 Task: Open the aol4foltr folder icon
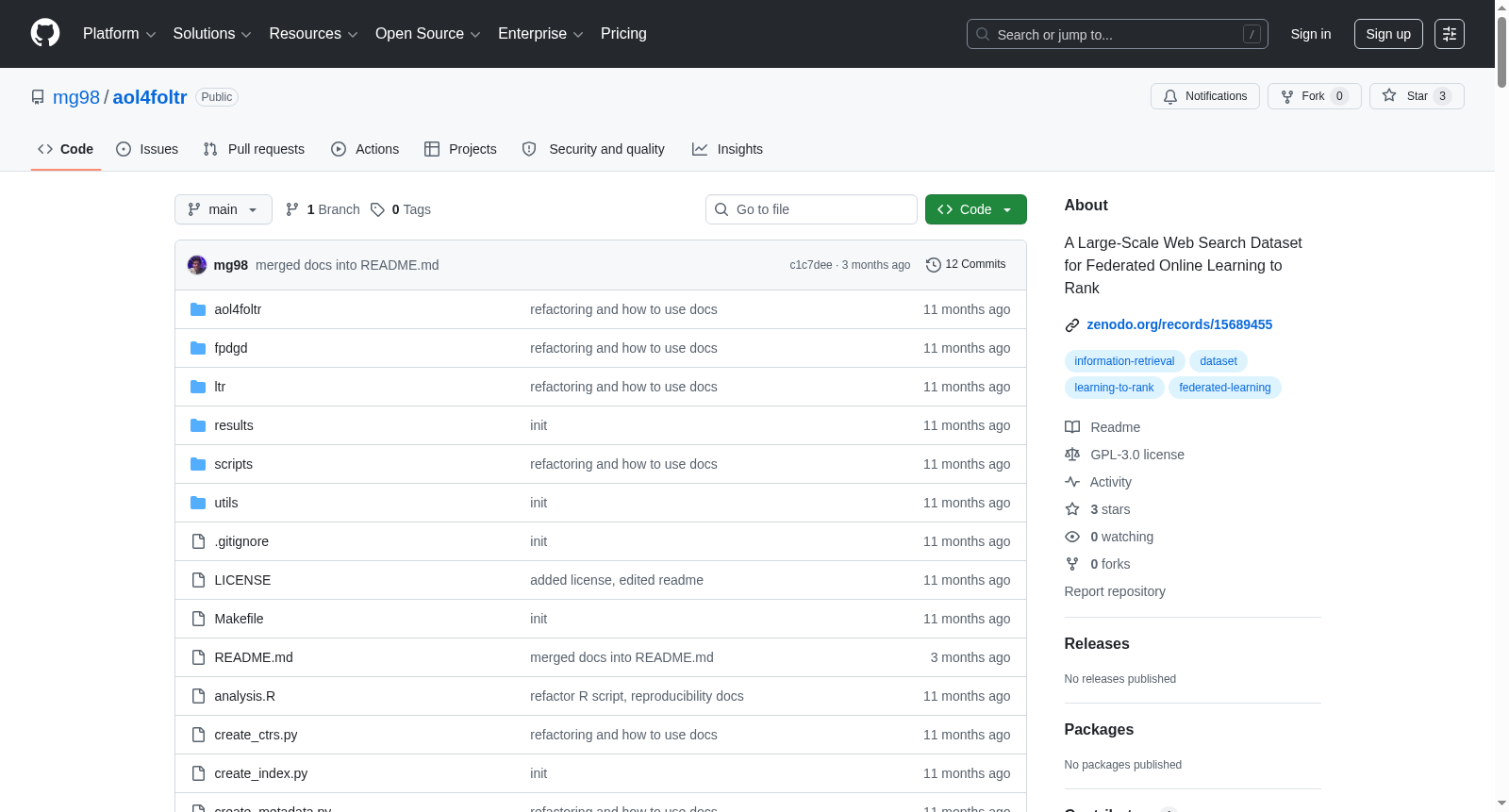tap(198, 309)
